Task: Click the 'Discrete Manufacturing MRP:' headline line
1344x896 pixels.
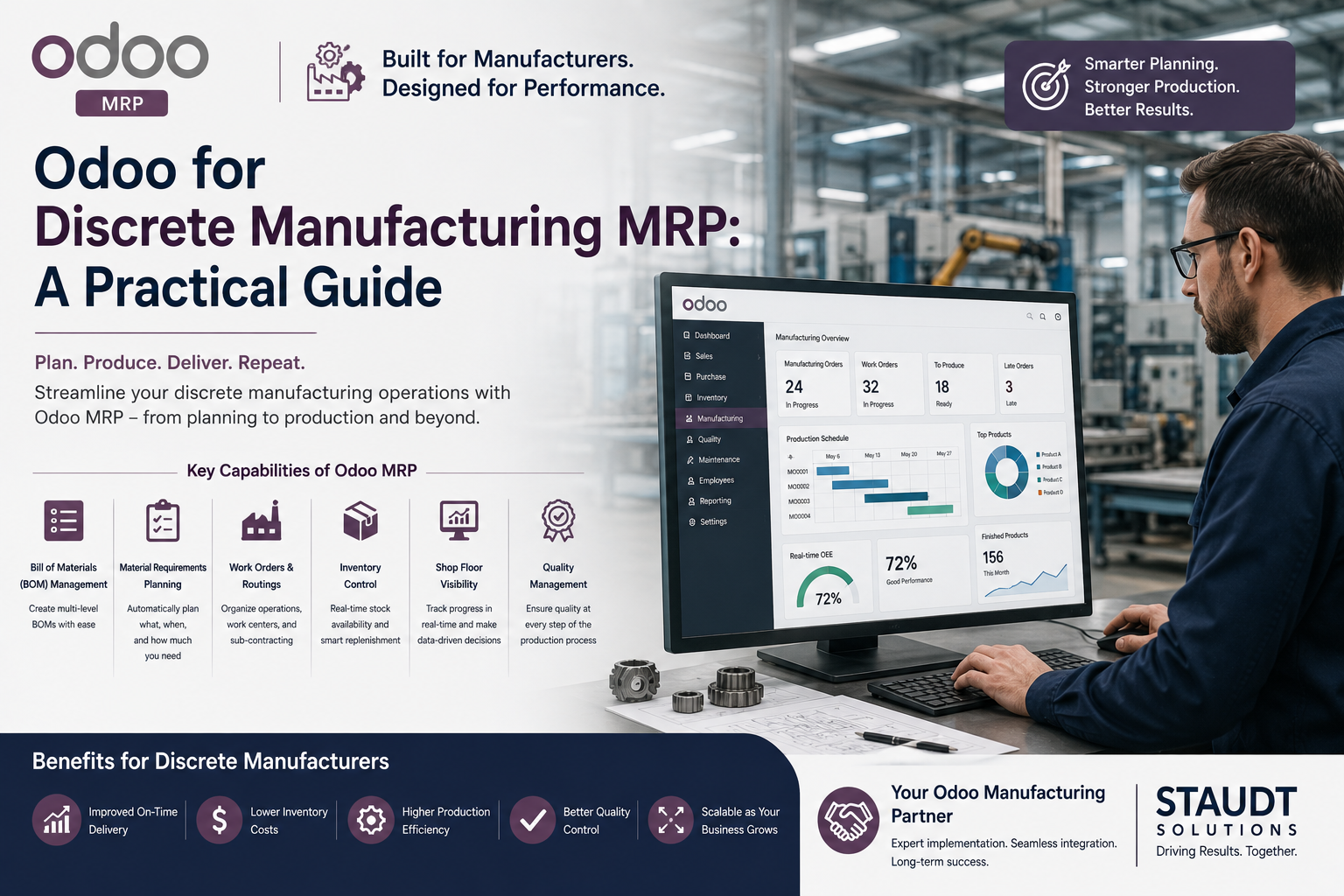Action: tap(388, 227)
